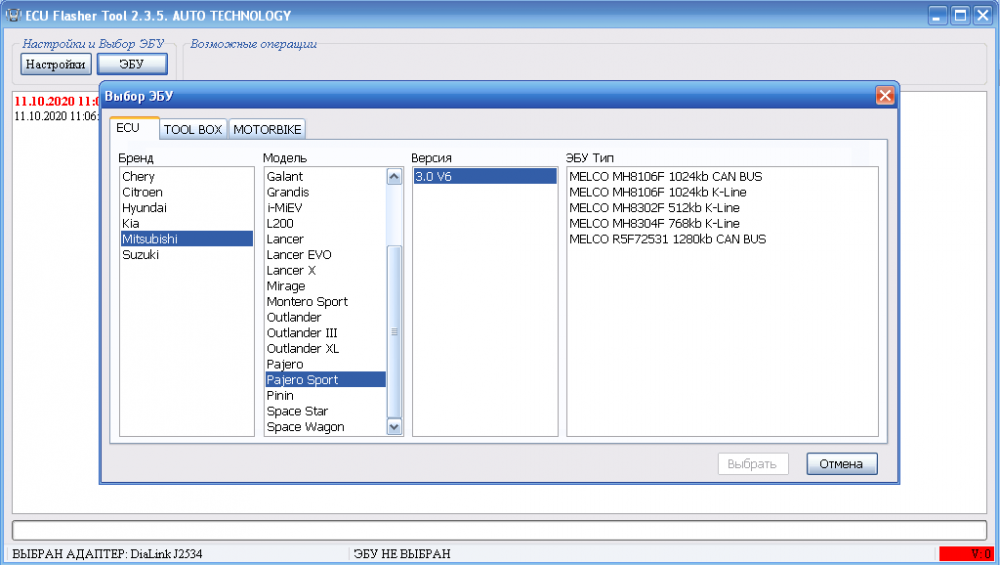Viewport: 1000px width, 565px height.
Task: Click the ECU Flasher Tool title icon
Action: tap(13, 15)
